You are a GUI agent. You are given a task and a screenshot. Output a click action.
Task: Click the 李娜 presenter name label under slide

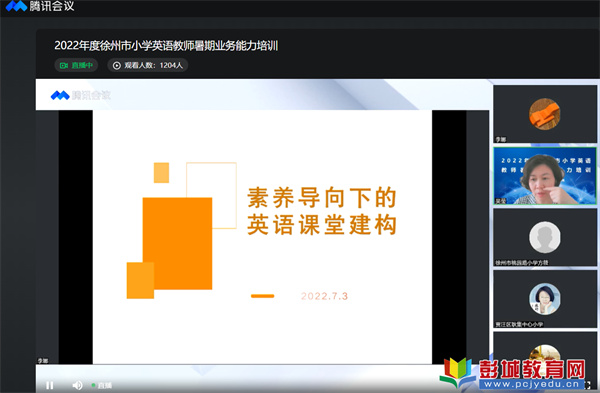click(42, 360)
